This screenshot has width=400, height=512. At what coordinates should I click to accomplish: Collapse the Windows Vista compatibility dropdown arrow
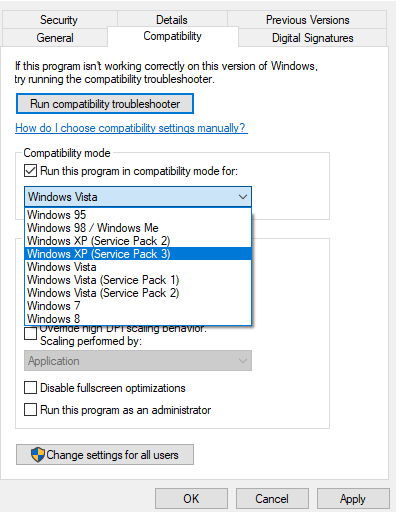tap(243, 197)
